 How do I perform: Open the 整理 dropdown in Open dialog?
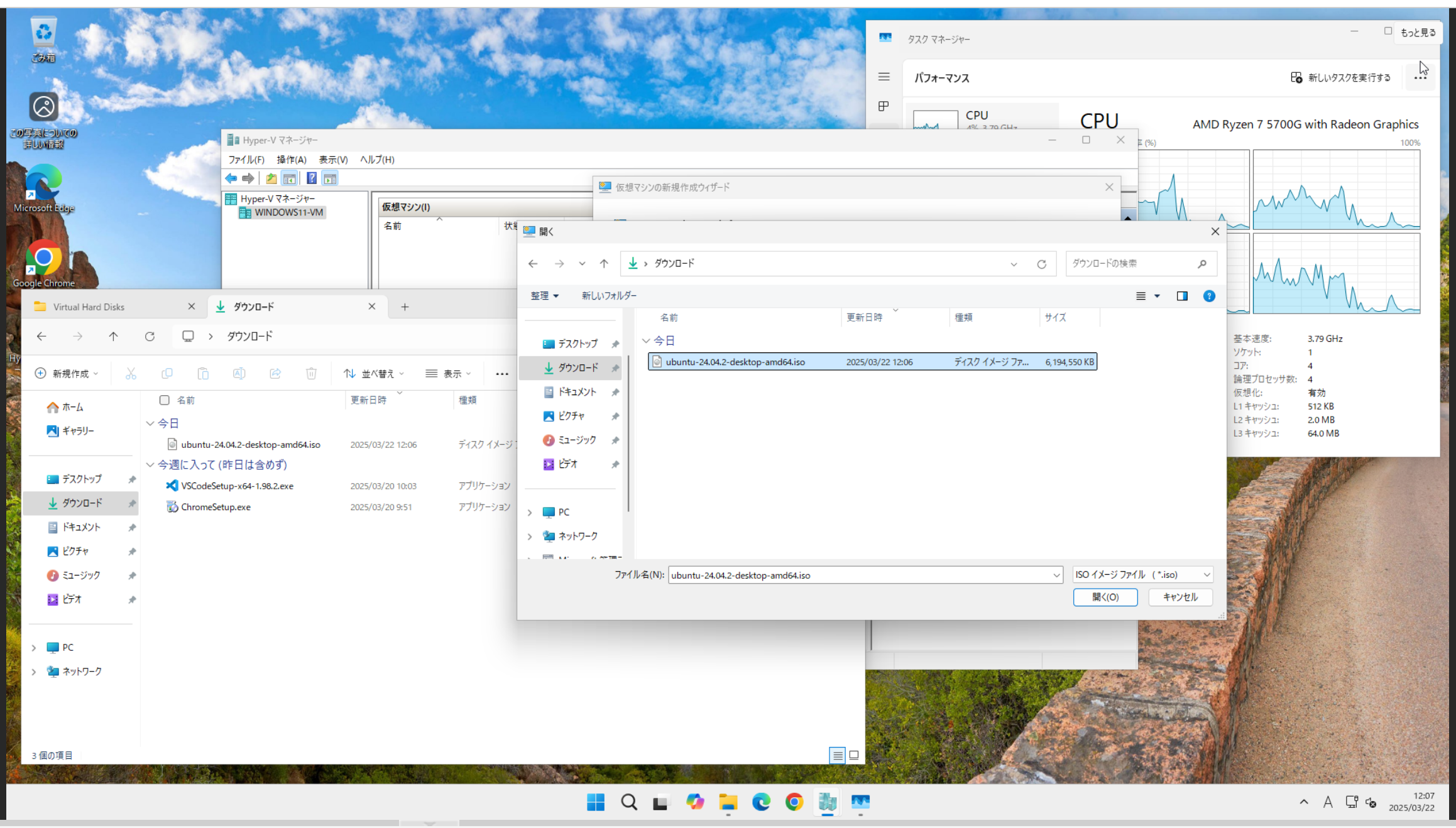point(544,296)
